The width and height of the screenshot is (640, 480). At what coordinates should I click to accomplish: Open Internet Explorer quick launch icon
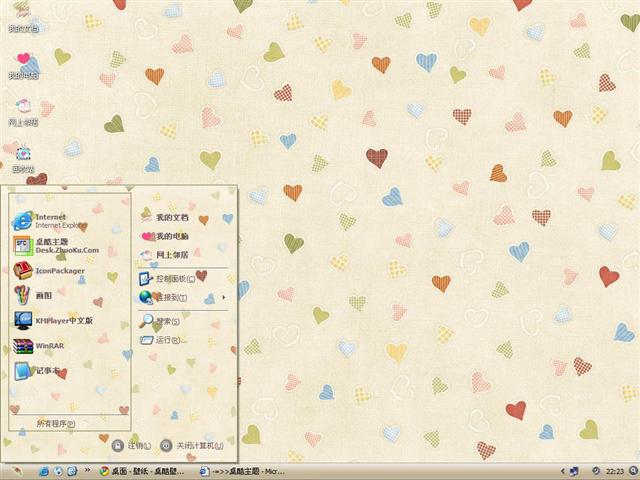point(44,472)
